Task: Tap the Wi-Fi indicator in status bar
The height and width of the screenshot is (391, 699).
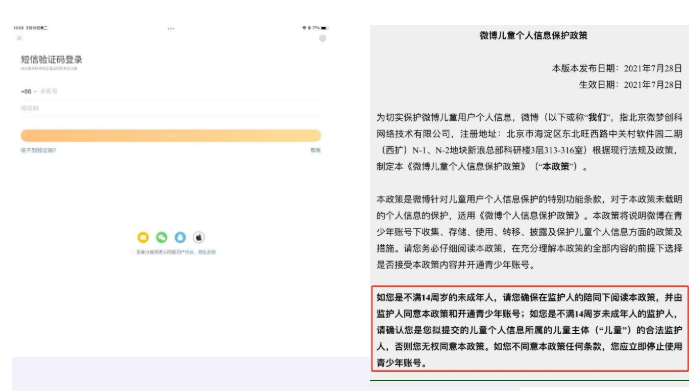Action: [304, 28]
